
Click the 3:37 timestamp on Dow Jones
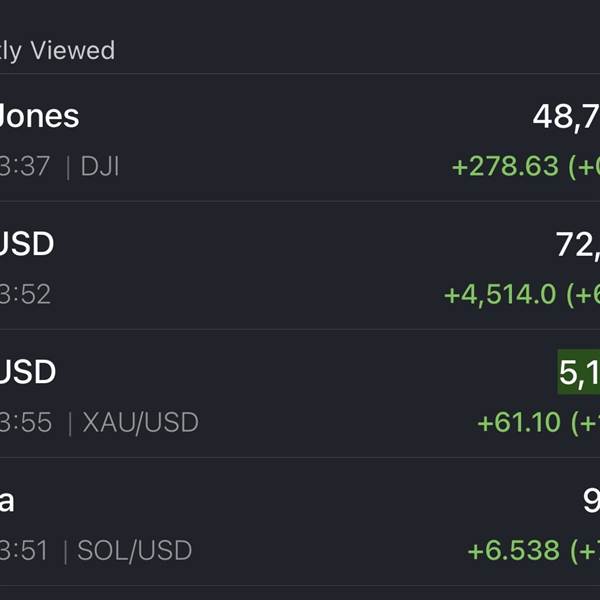coord(25,166)
